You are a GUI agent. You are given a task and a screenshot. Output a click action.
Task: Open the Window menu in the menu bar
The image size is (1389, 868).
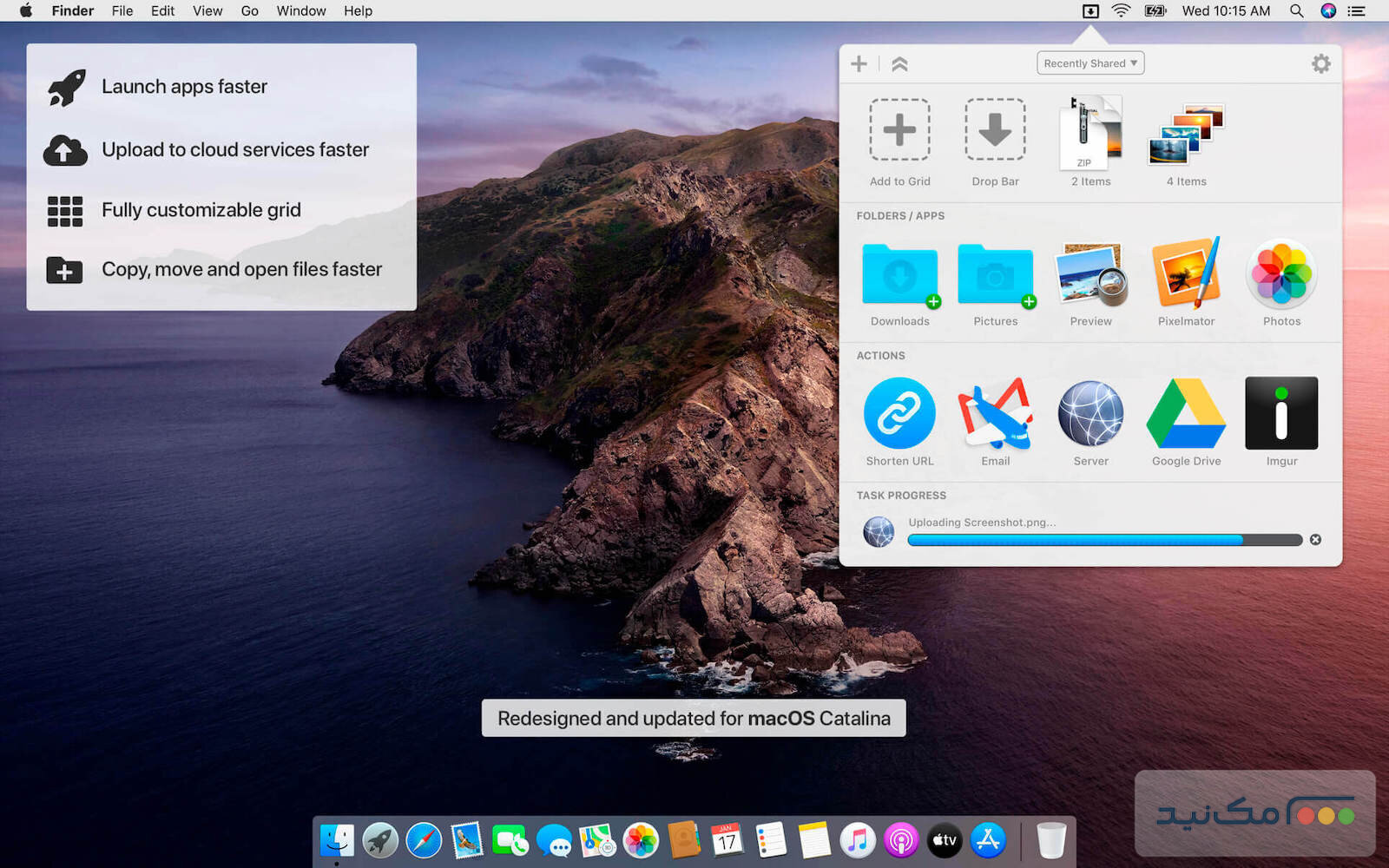300,11
